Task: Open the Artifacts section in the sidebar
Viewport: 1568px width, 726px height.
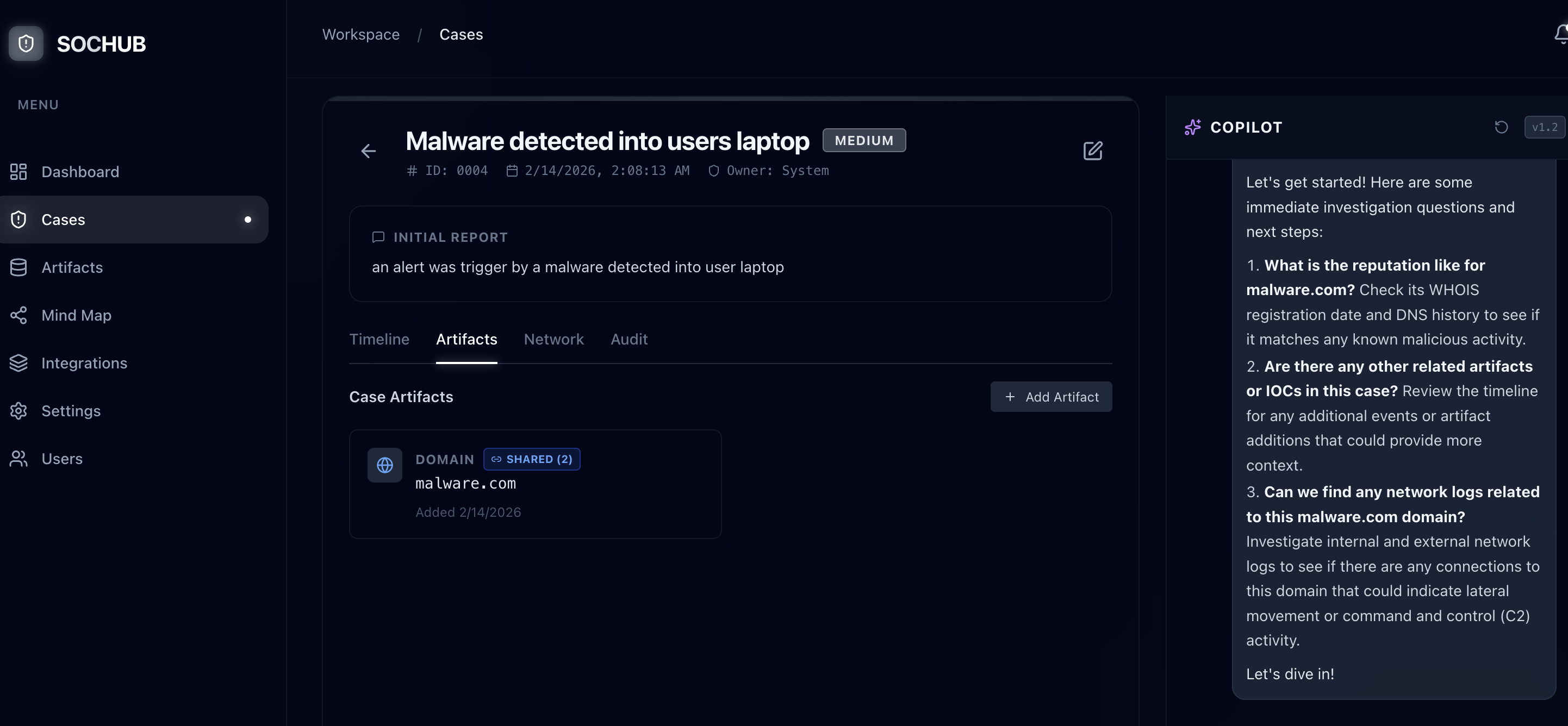Action: coord(71,267)
